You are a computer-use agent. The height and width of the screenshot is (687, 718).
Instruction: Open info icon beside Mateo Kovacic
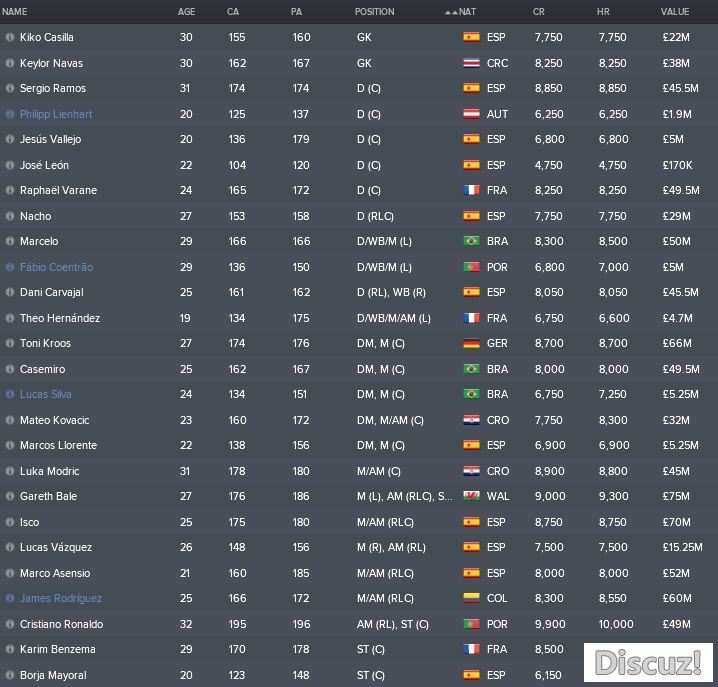10,420
